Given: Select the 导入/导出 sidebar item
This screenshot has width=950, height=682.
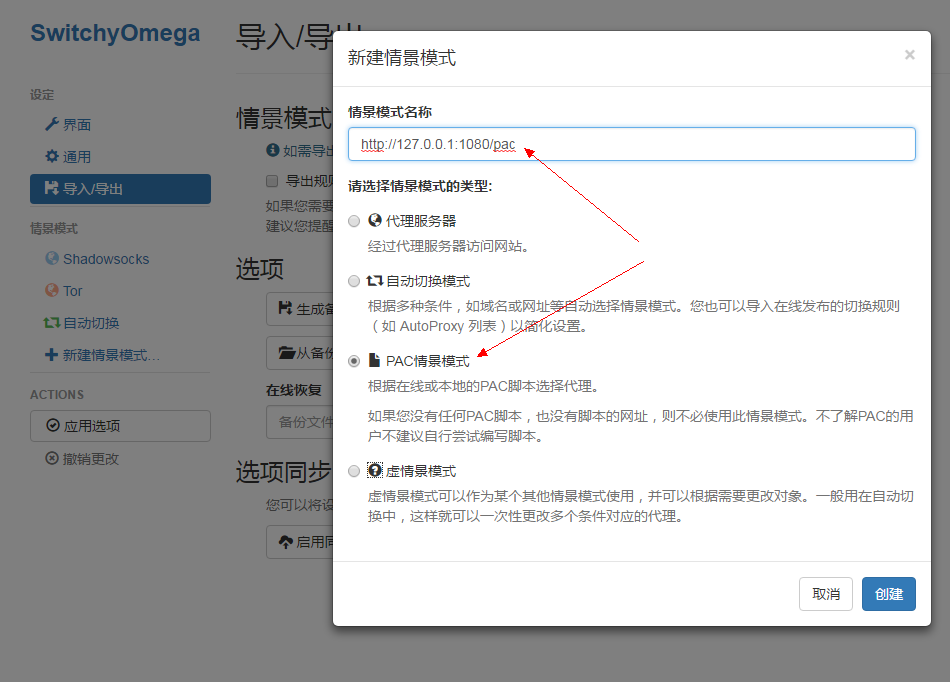Looking at the screenshot, I should 121,189.
